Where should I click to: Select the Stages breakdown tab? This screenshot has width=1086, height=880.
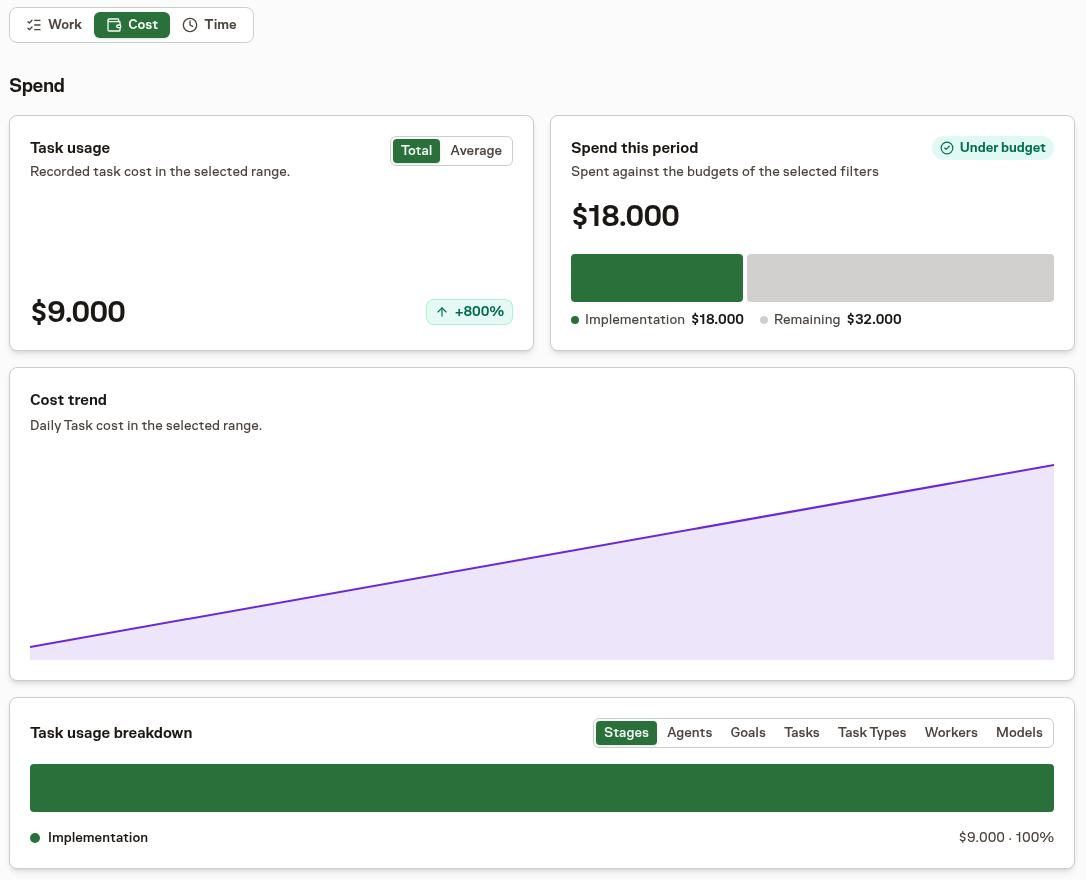626,733
